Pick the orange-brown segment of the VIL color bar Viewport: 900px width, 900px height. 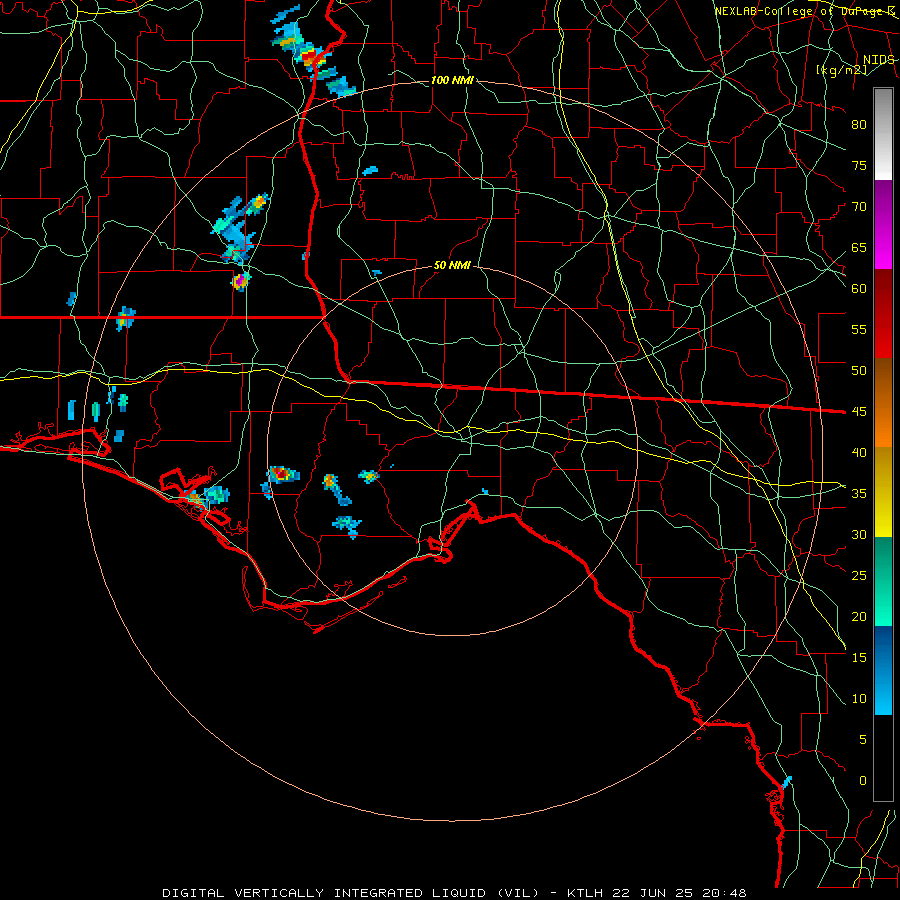click(883, 403)
